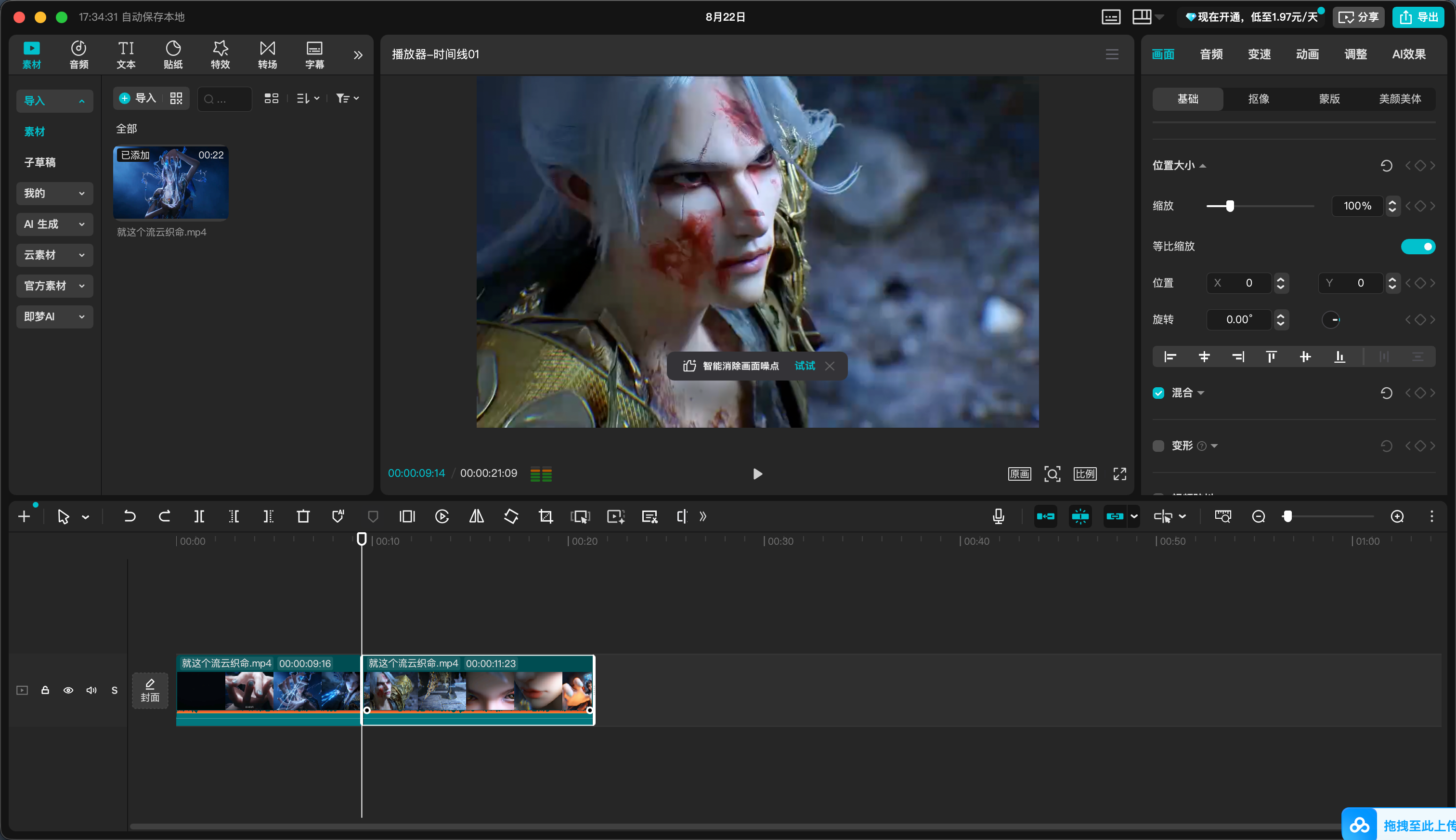Select the 抠像 cutout sub-tab
Screen dimensions: 1456x840
[1259, 99]
